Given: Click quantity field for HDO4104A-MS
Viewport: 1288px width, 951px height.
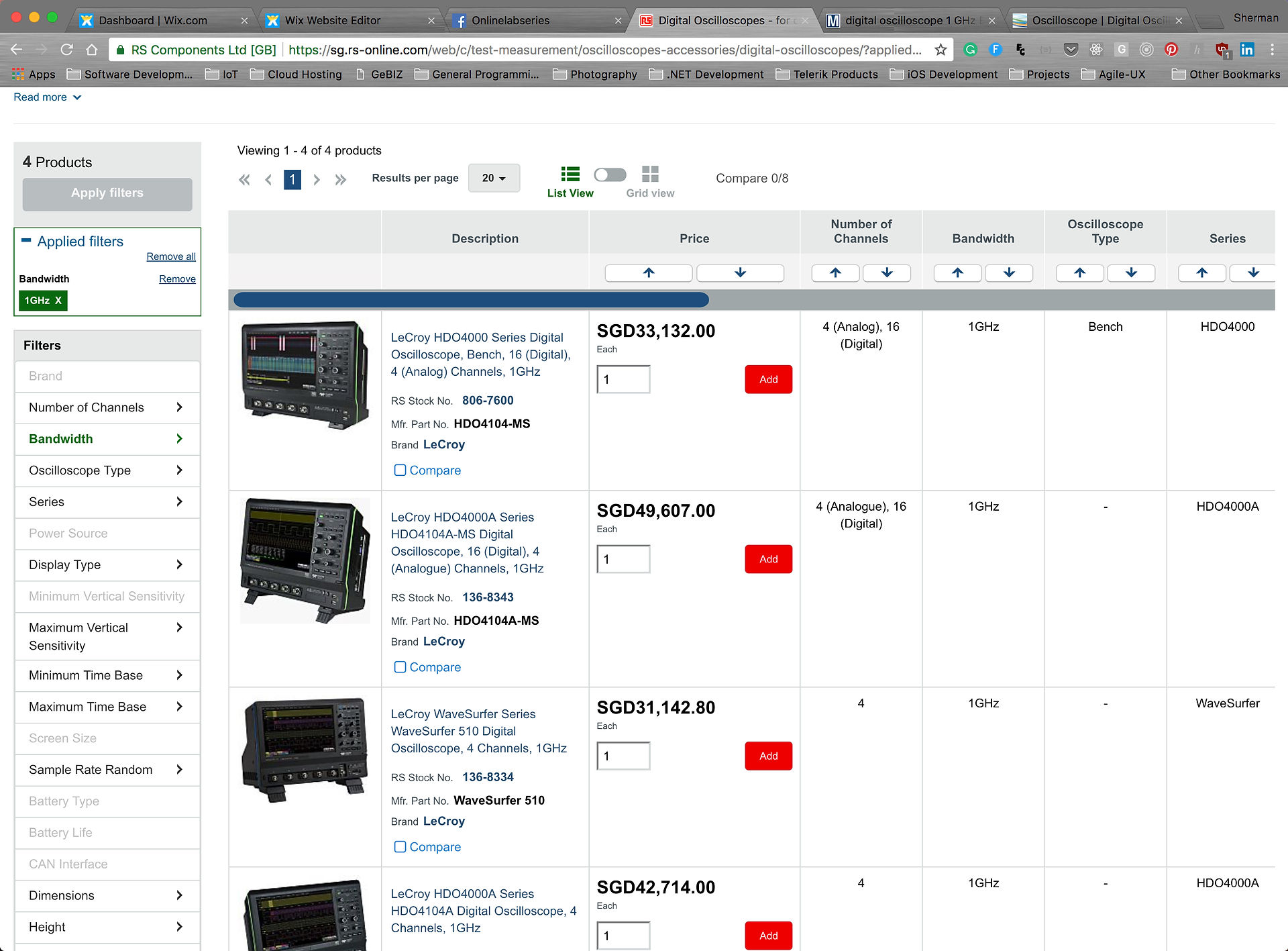Looking at the screenshot, I should (623, 559).
